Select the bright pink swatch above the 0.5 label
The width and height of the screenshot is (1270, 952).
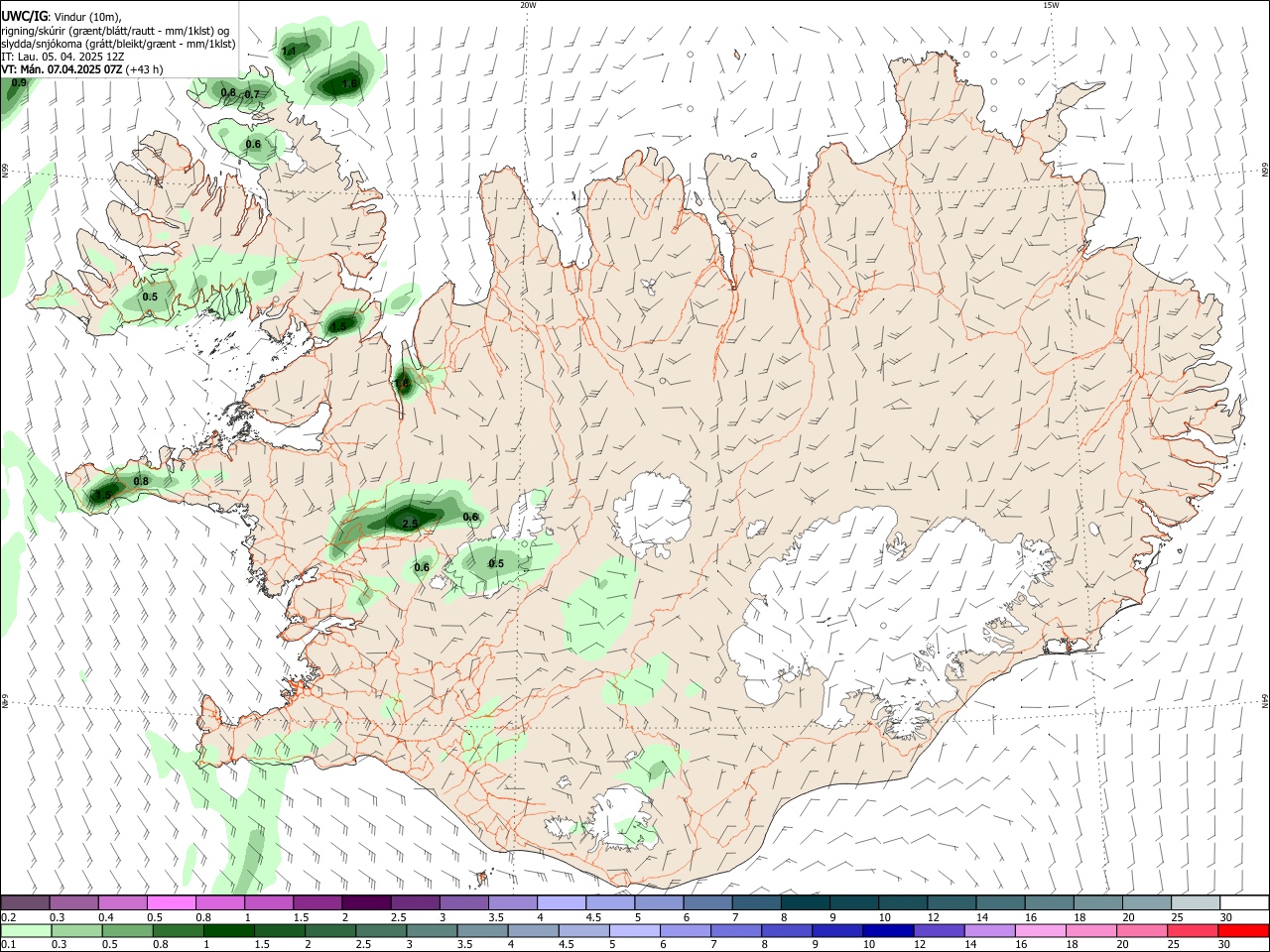point(171,903)
